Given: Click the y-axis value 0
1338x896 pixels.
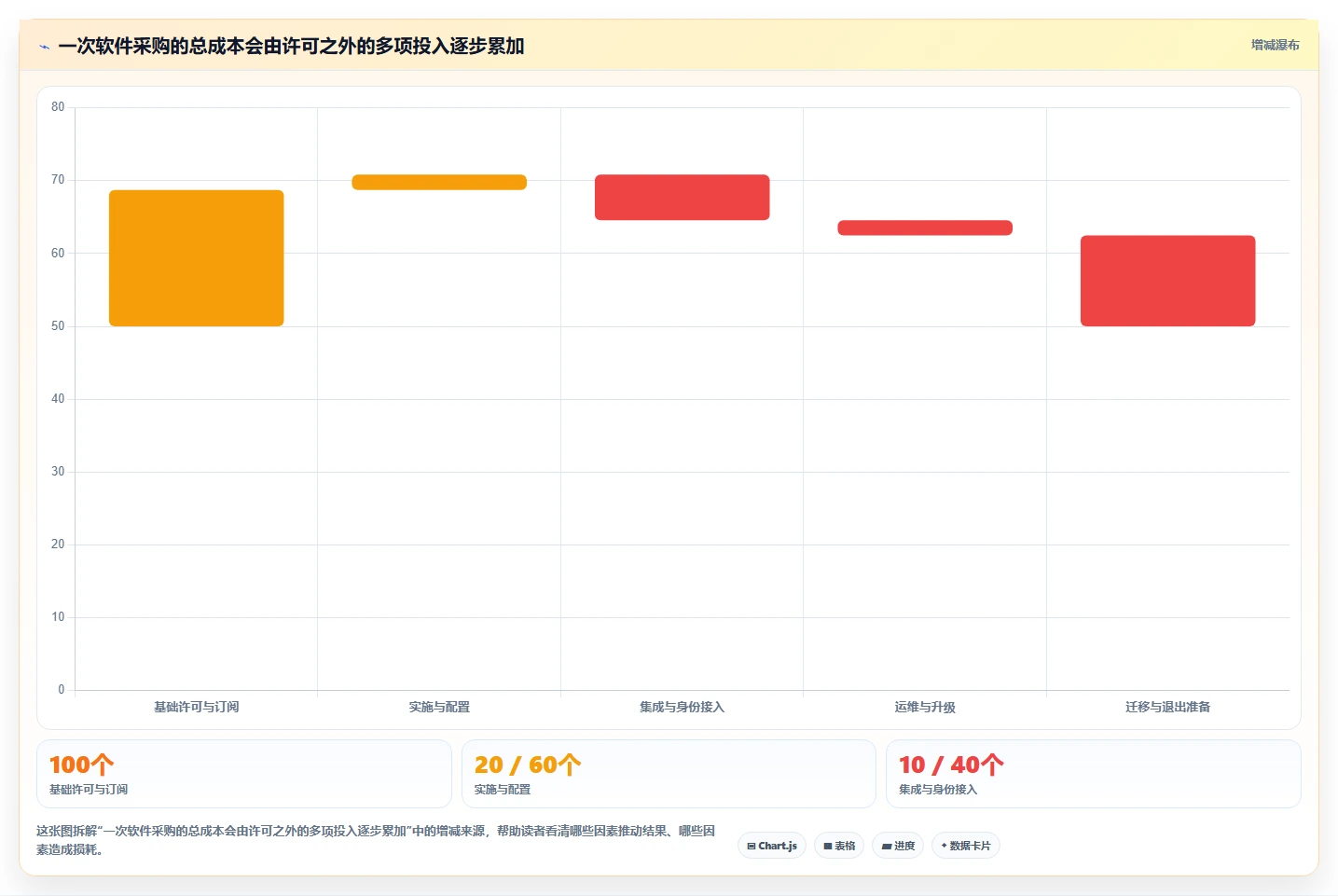Looking at the screenshot, I should tap(62, 689).
